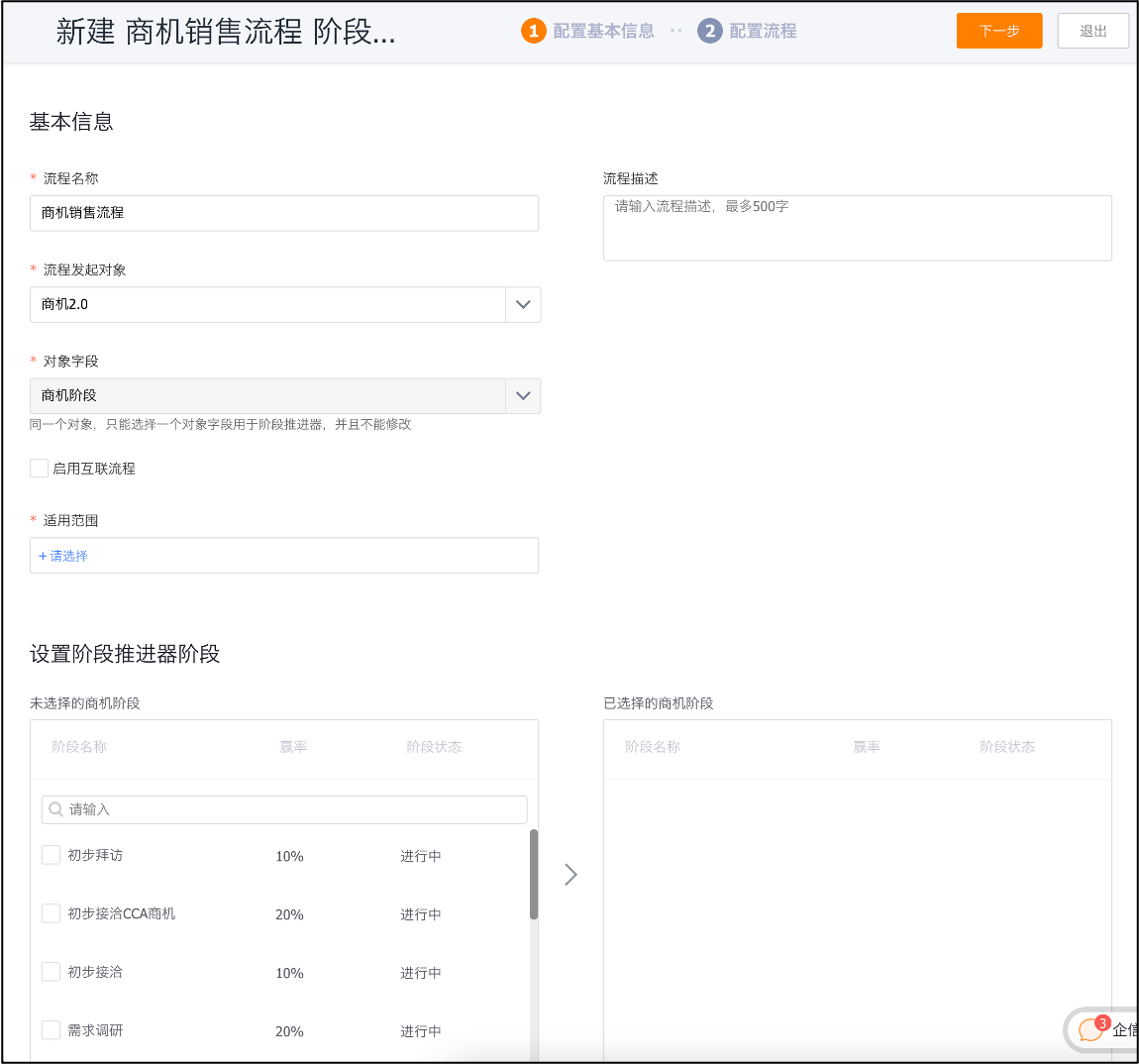Click the search magnifier icon in stage list
The image size is (1139, 1064).
click(56, 809)
